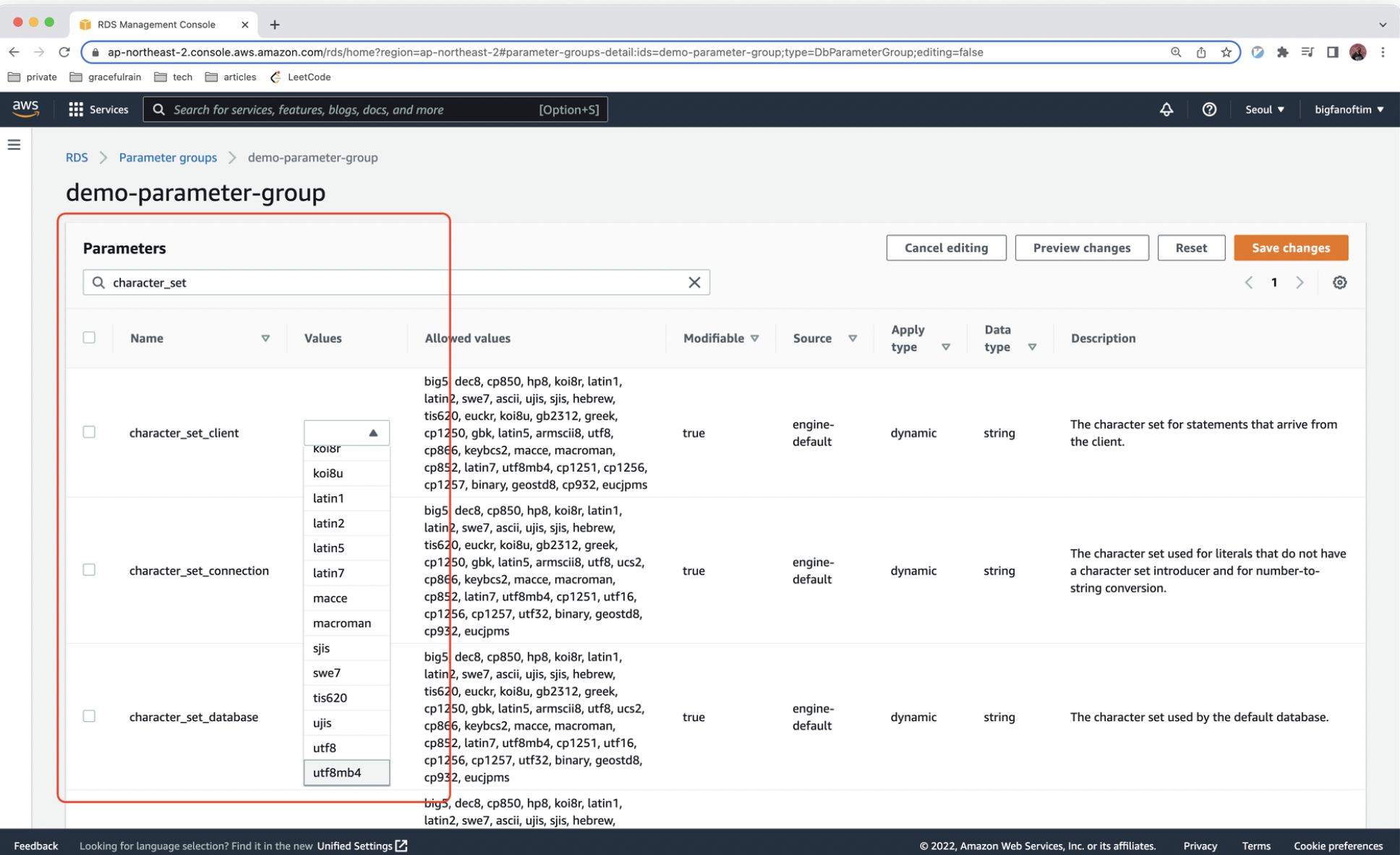This screenshot has width=1400, height=855.
Task: Open the AWS notifications bell
Action: click(1166, 109)
